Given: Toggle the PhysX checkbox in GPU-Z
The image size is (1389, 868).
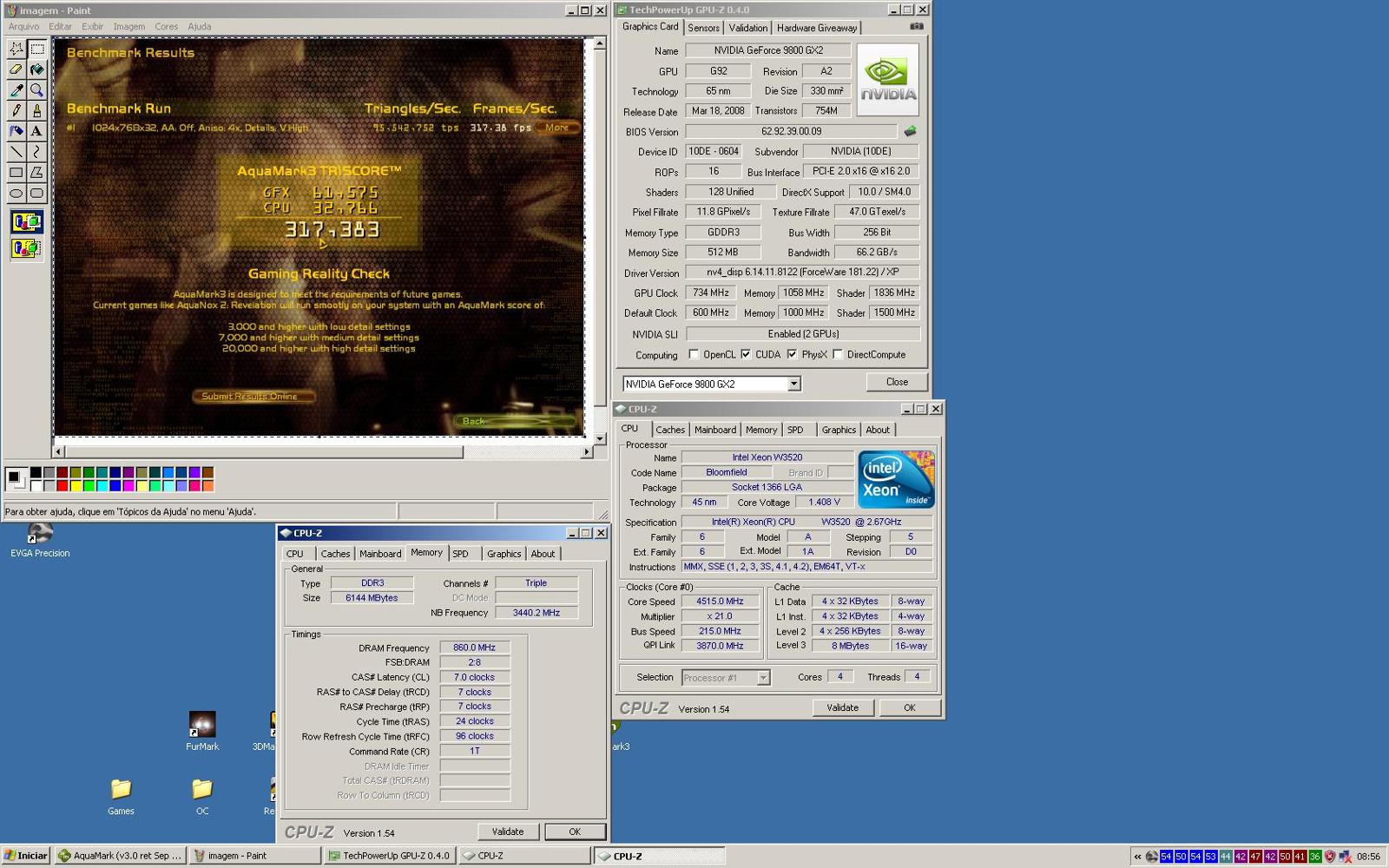Looking at the screenshot, I should pos(792,354).
